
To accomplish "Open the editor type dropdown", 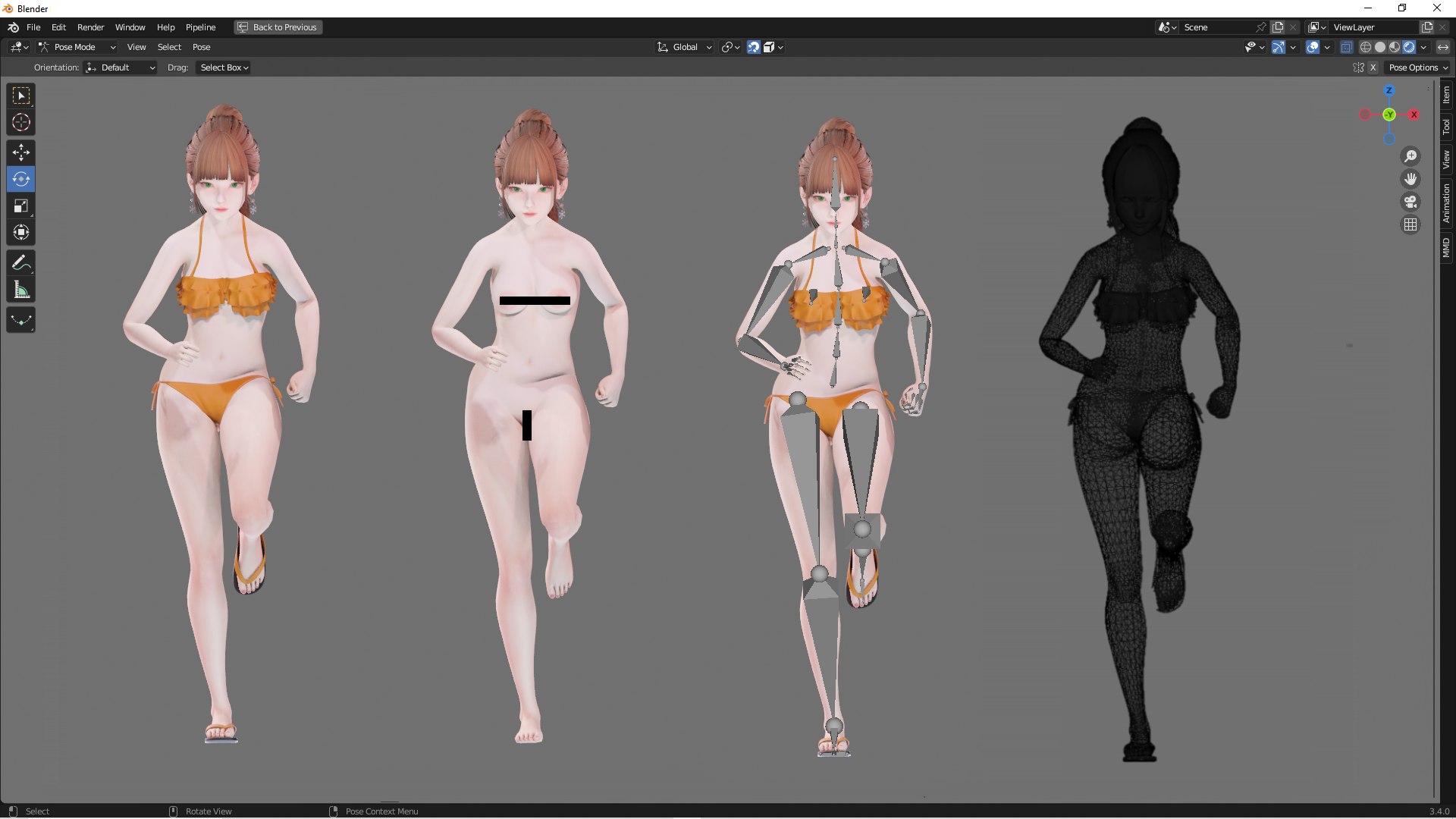I will coord(20,47).
